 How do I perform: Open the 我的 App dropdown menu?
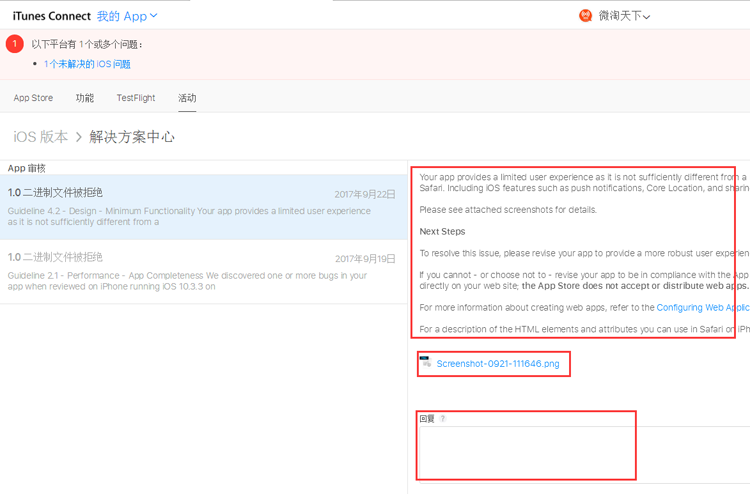coord(127,16)
